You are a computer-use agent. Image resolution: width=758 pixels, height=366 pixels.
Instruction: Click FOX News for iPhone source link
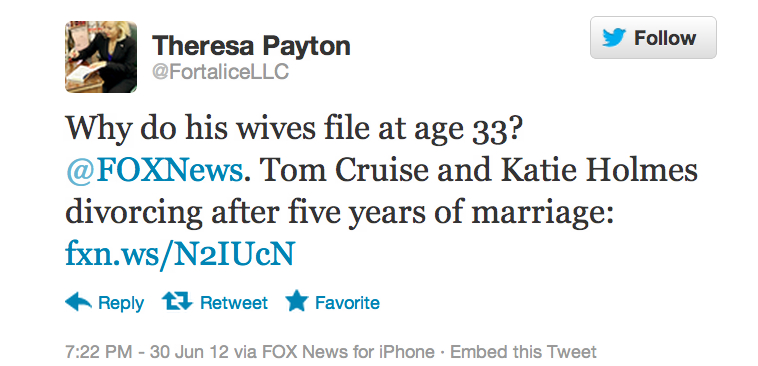(348, 351)
